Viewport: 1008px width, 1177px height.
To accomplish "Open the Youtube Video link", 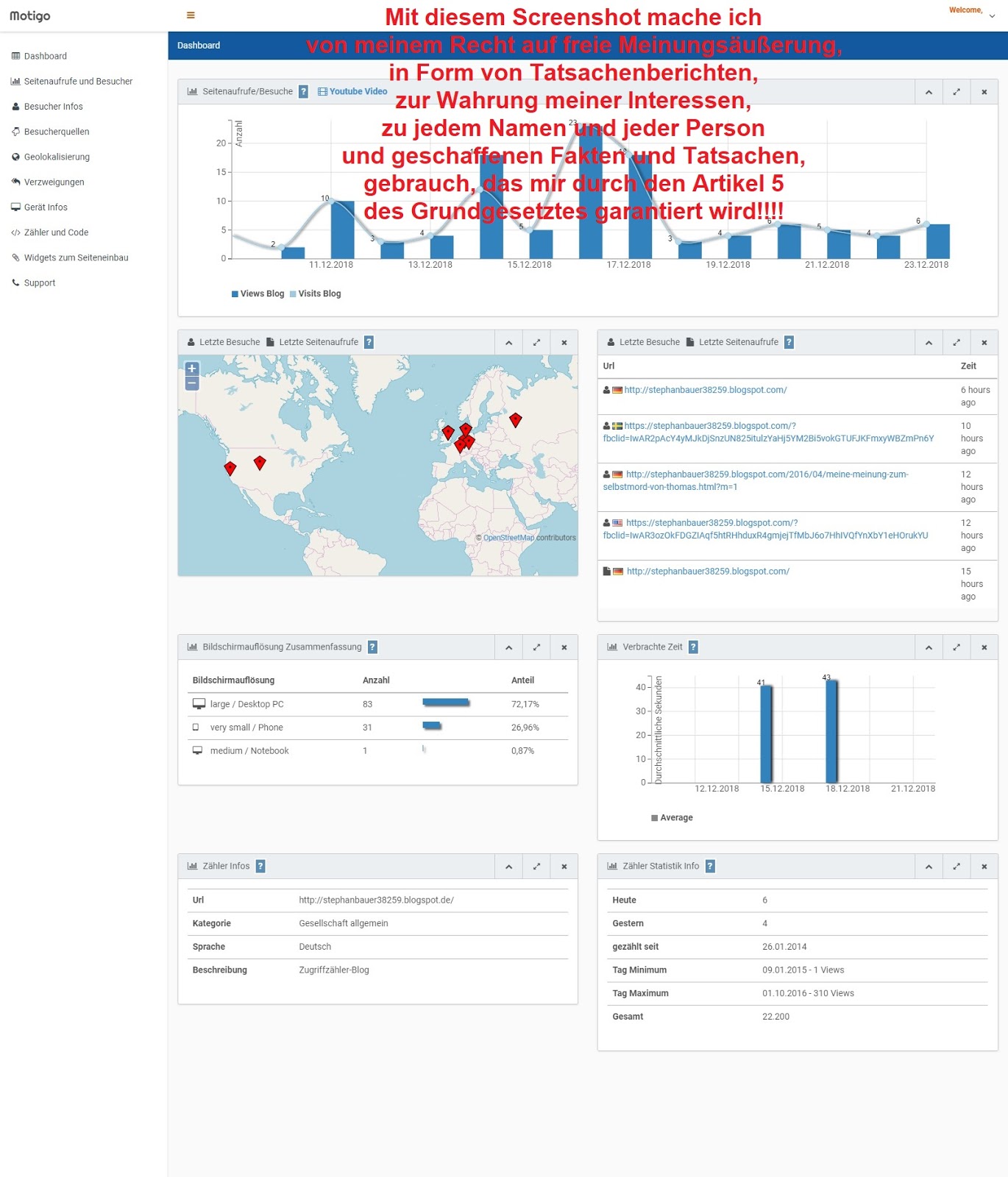I will [x=352, y=92].
